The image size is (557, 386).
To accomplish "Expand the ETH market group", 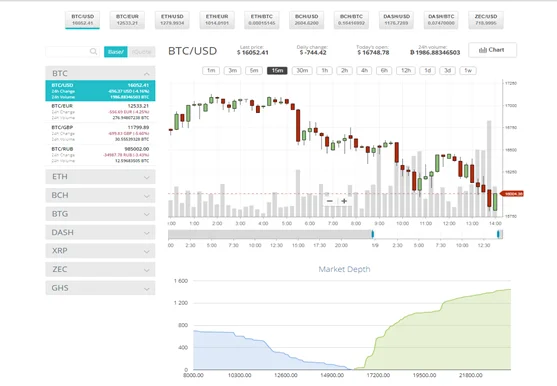I will click(x=100, y=176).
